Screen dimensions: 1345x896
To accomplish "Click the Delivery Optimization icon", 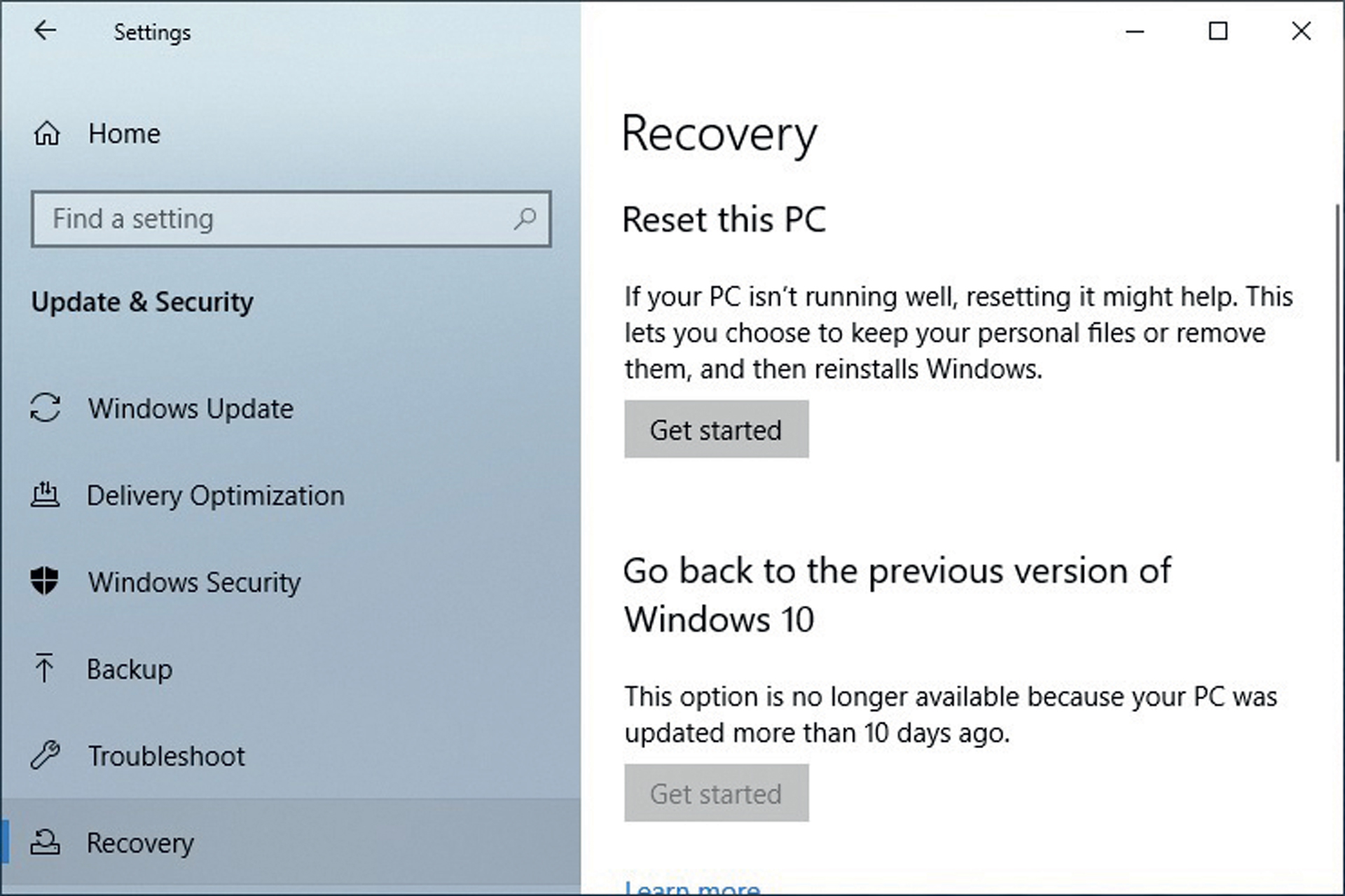I will click(x=46, y=495).
